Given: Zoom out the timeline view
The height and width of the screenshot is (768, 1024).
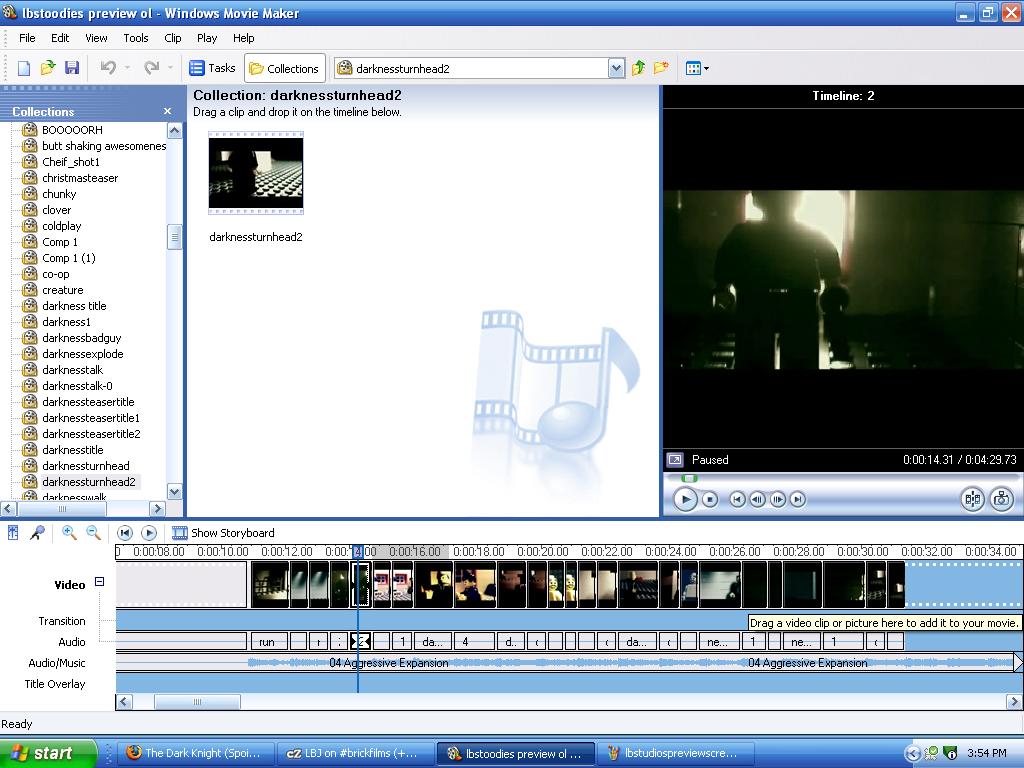Looking at the screenshot, I should pyautogui.click(x=92, y=533).
